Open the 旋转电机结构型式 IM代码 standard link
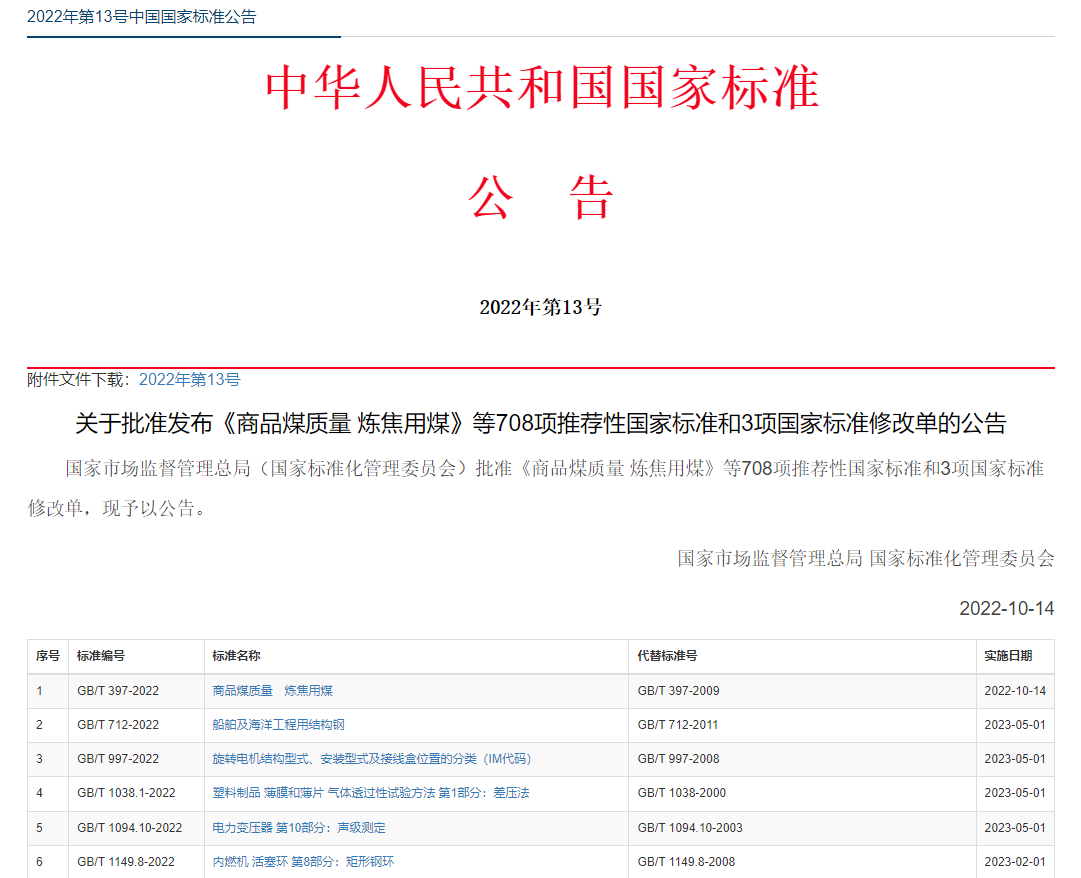This screenshot has width=1081, height=878. pyautogui.click(x=372, y=759)
